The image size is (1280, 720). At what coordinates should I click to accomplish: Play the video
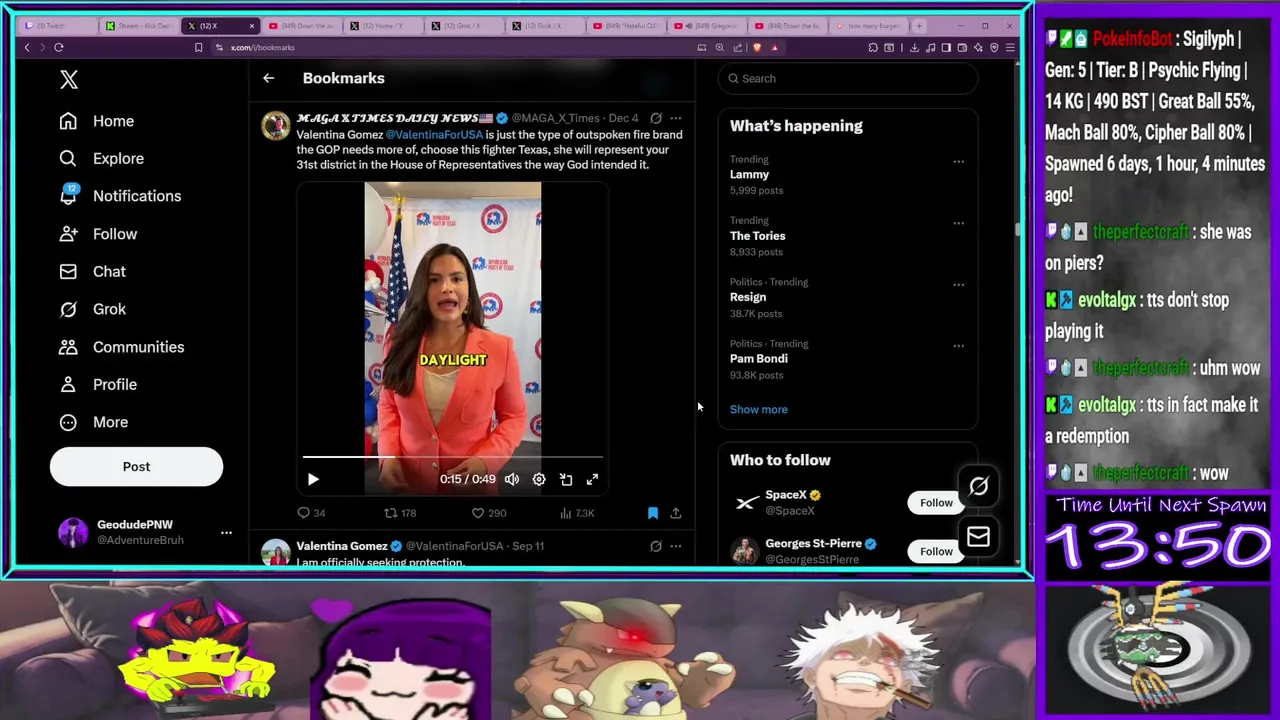[x=313, y=480]
